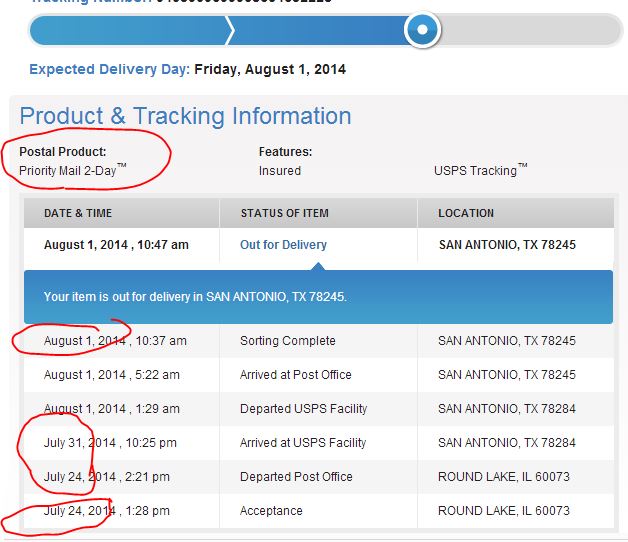The width and height of the screenshot is (628, 542).
Task: Click the Departed USPS Facility row
Action: coord(318,409)
